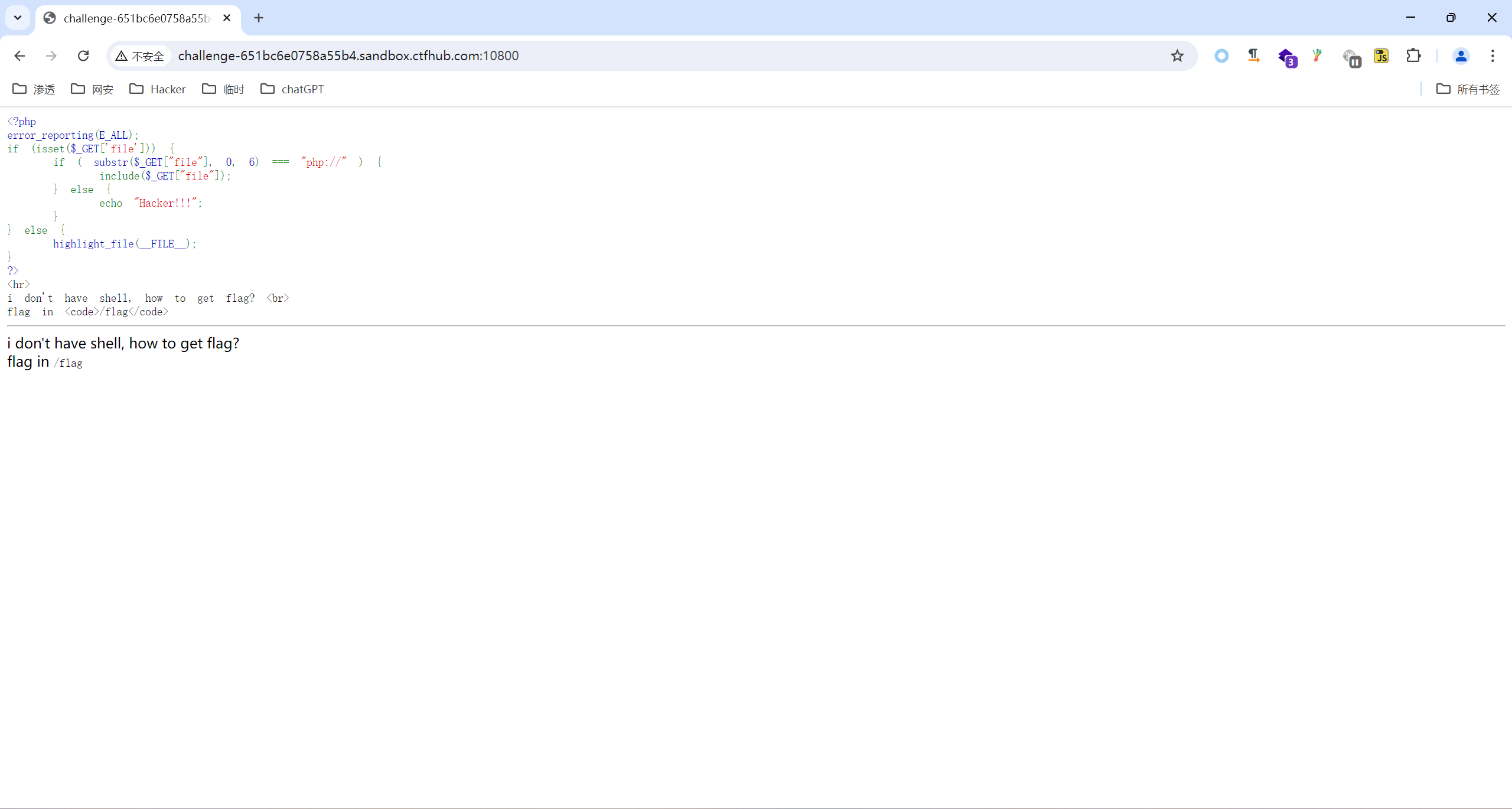This screenshot has height=809, width=1512.
Task: Click the purple extension with badge 3
Action: (x=1288, y=56)
